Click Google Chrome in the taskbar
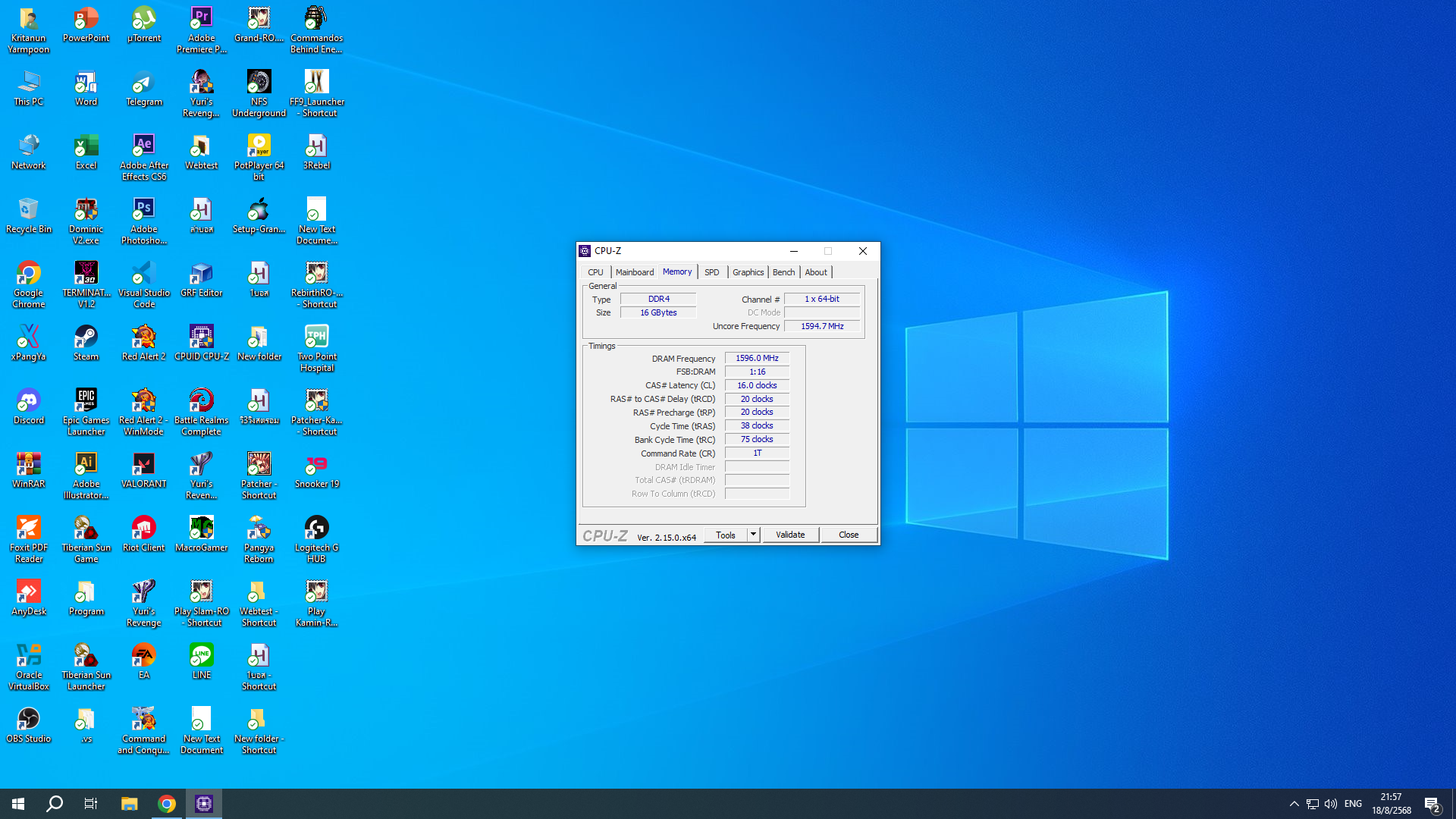This screenshot has height=819, width=1456. pyautogui.click(x=167, y=804)
